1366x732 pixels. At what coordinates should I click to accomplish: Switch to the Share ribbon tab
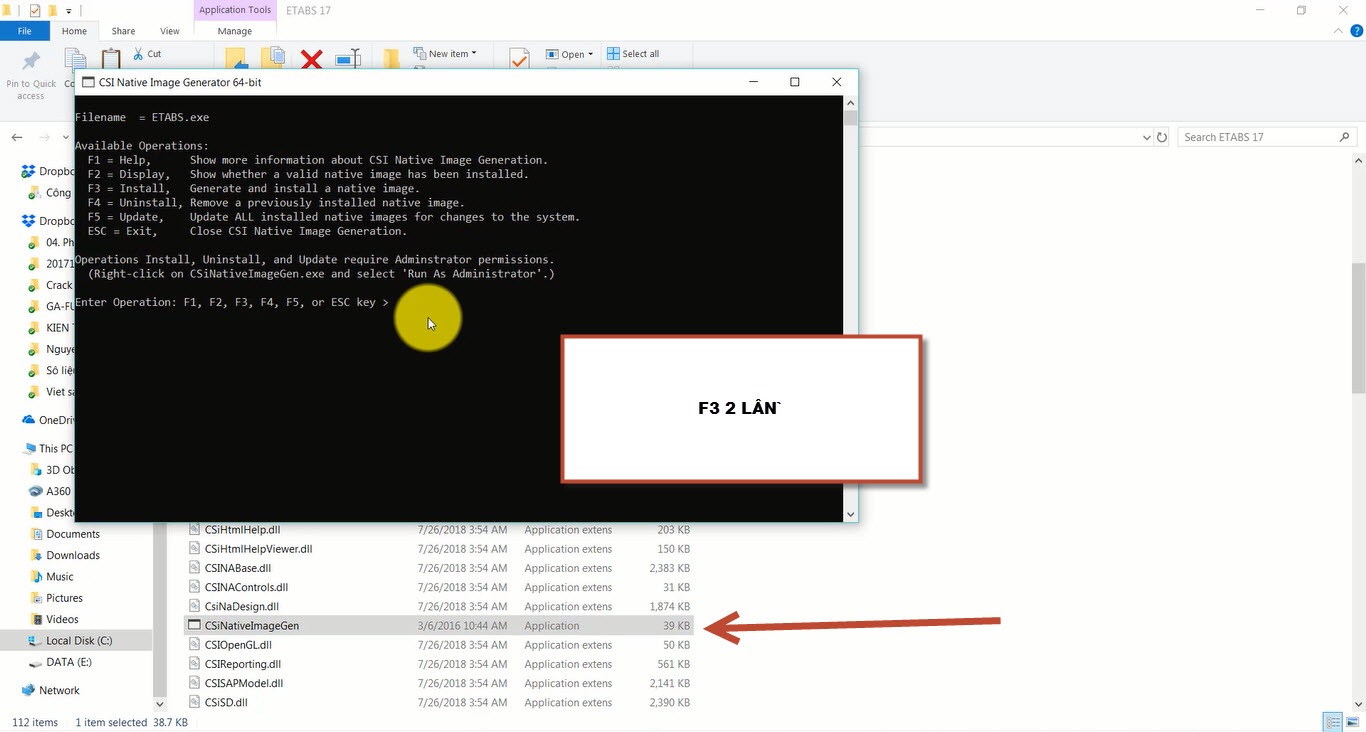coord(123,31)
